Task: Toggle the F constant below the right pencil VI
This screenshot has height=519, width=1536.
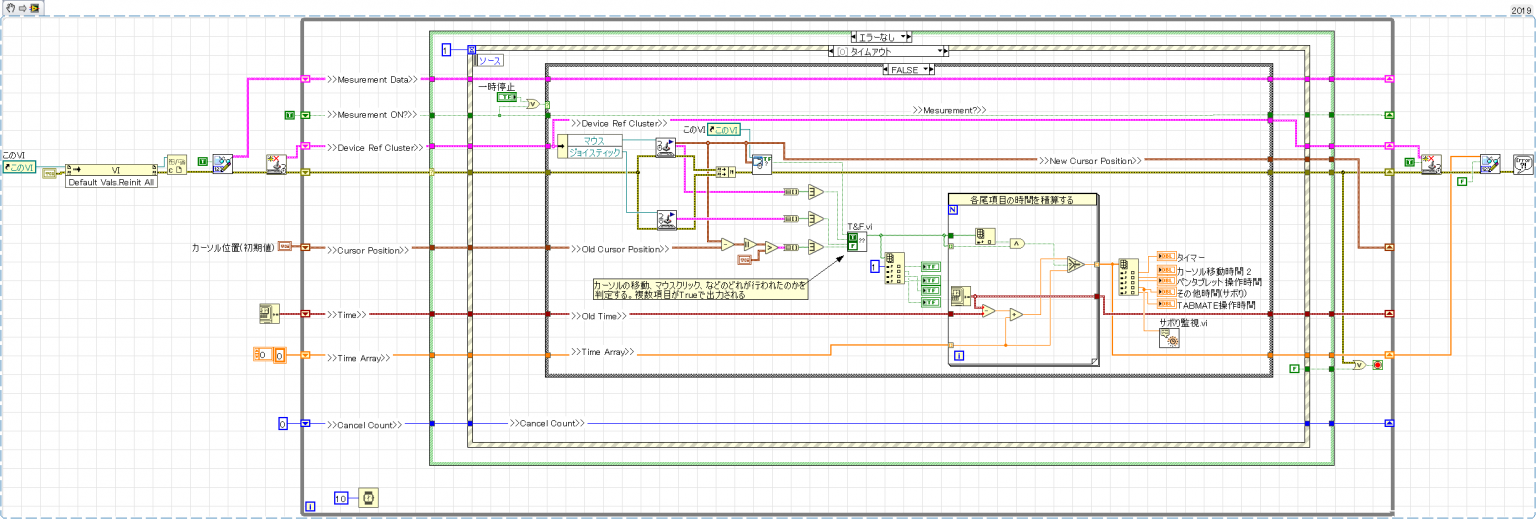Action: 1461,182
